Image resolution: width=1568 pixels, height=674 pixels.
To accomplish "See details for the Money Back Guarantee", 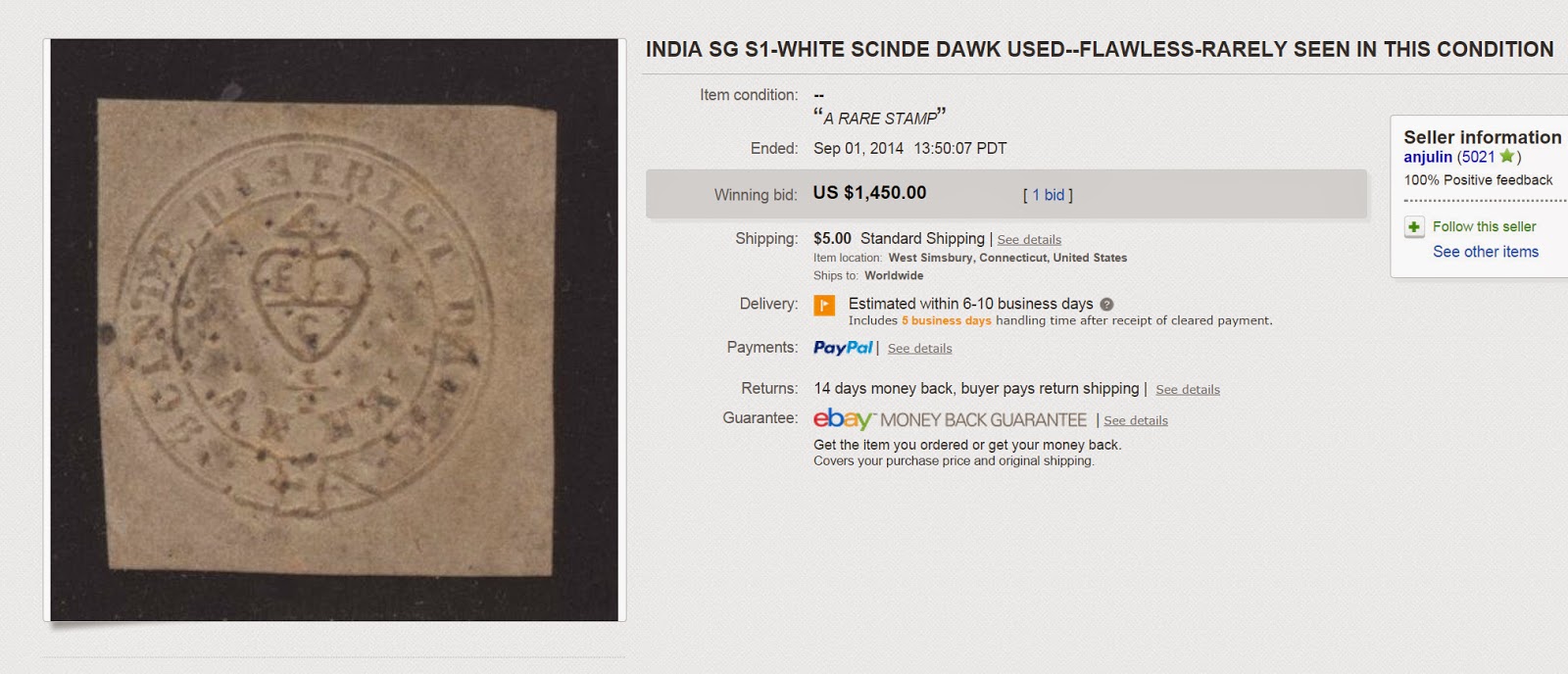I will click(1134, 420).
